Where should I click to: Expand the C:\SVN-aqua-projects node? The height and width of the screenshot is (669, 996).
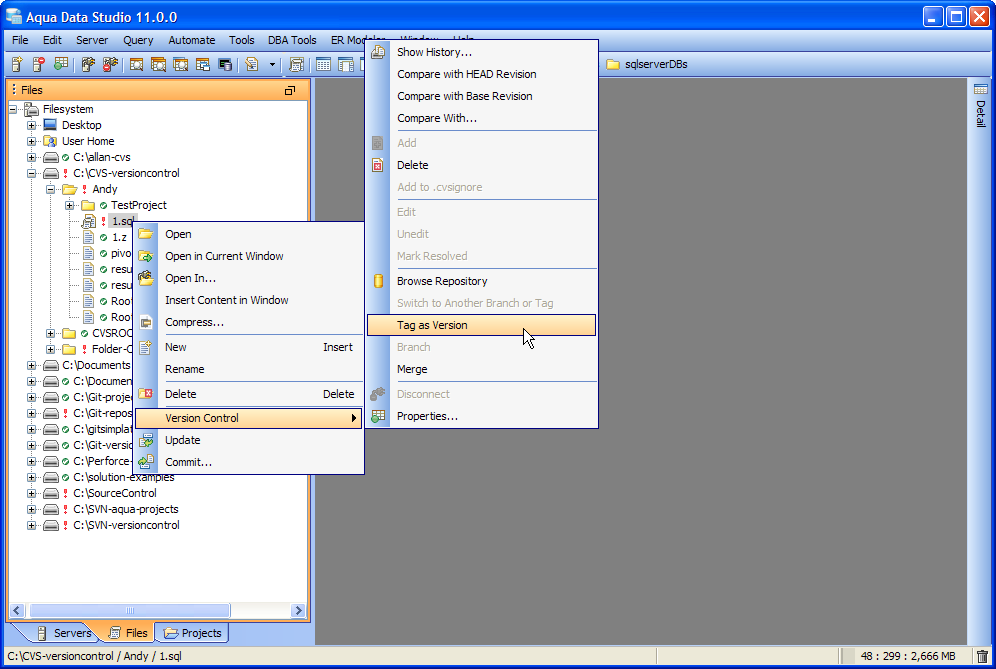32,509
